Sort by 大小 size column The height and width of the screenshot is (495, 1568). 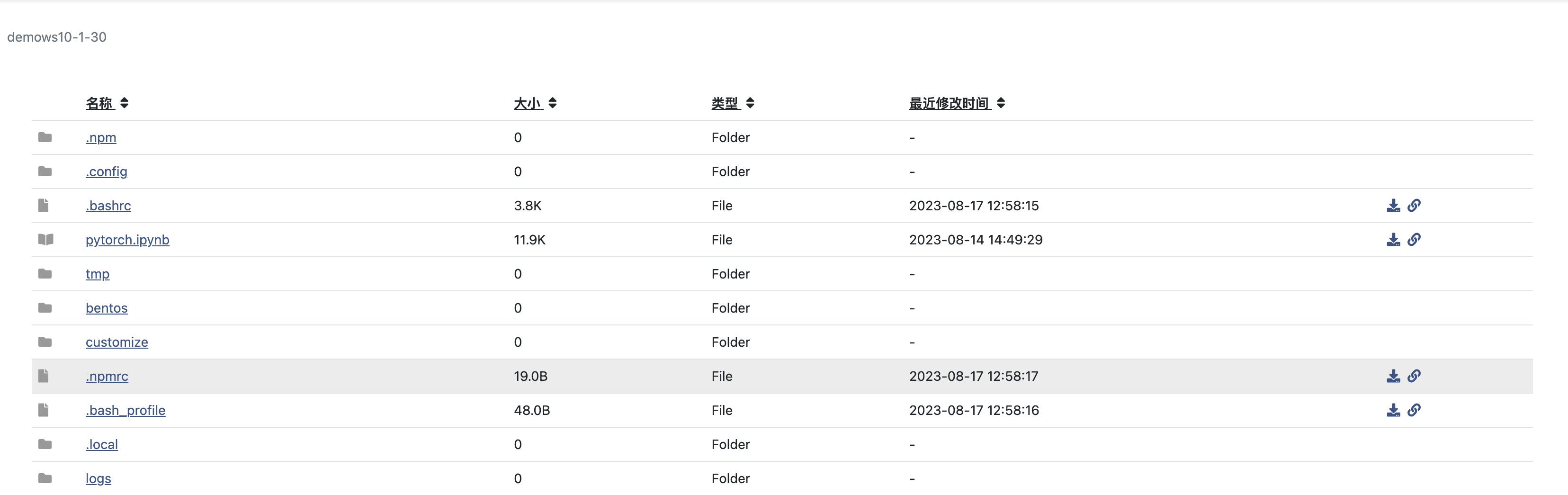[552, 103]
